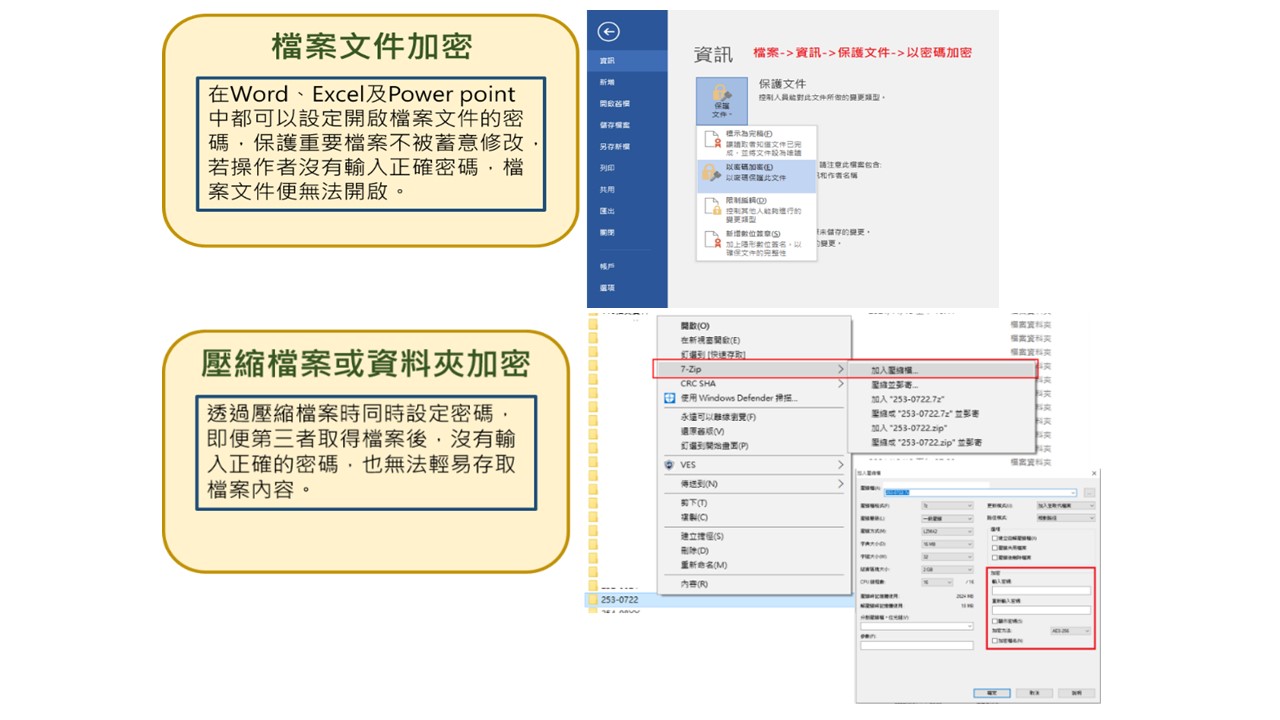The height and width of the screenshot is (720, 1280).
Task: Select 資訊 in the Word backstage sidebar
Action: [x=627, y=61]
